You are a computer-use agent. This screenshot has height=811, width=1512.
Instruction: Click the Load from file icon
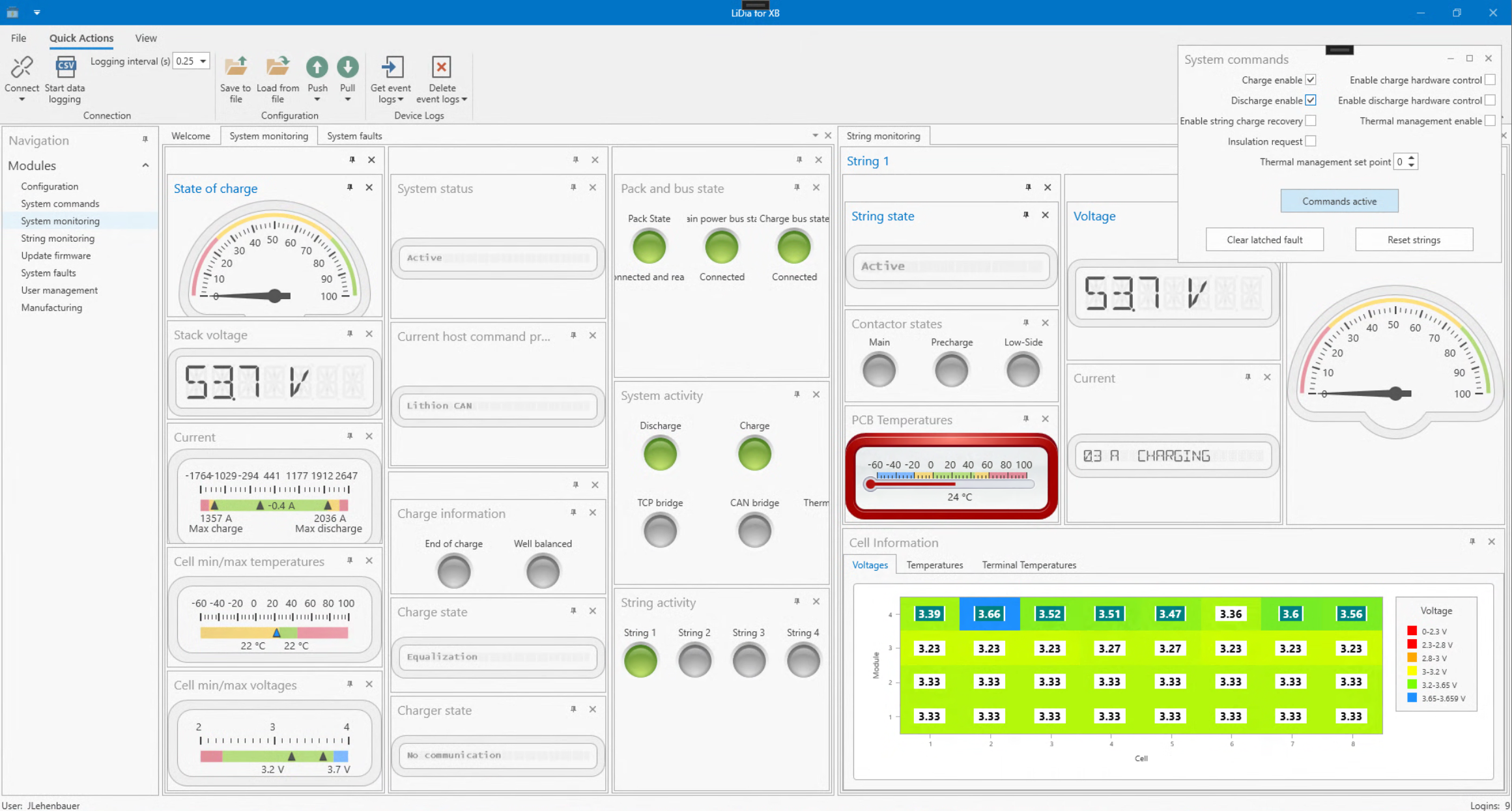pyautogui.click(x=278, y=67)
